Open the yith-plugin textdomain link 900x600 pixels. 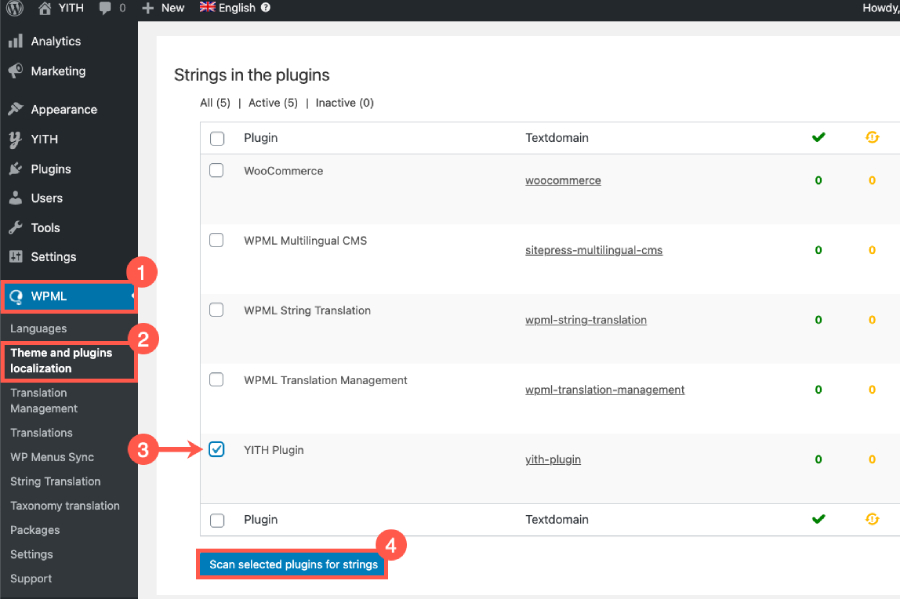pos(553,459)
